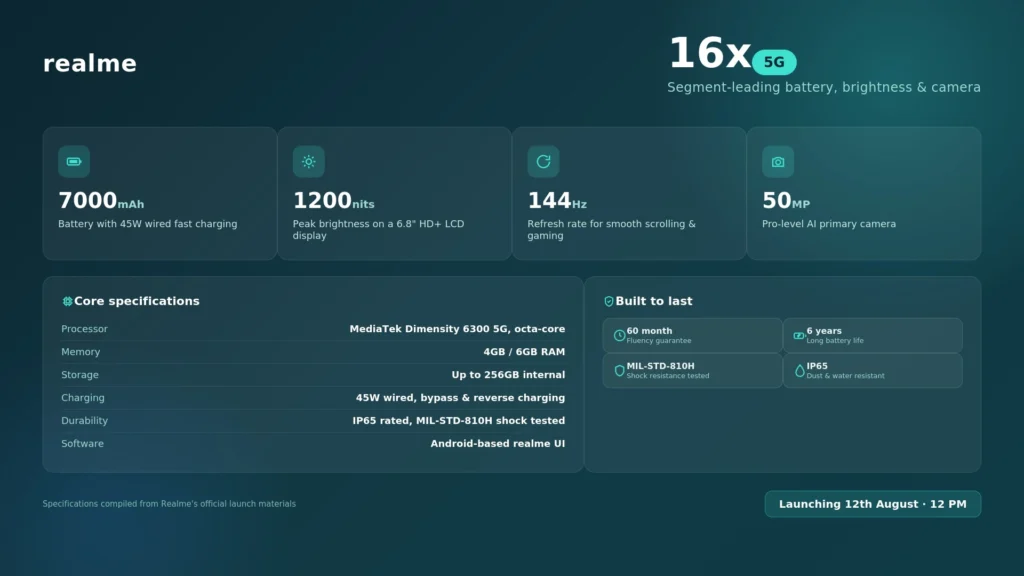Click the refresh icon above 144Hz

(x=543, y=161)
